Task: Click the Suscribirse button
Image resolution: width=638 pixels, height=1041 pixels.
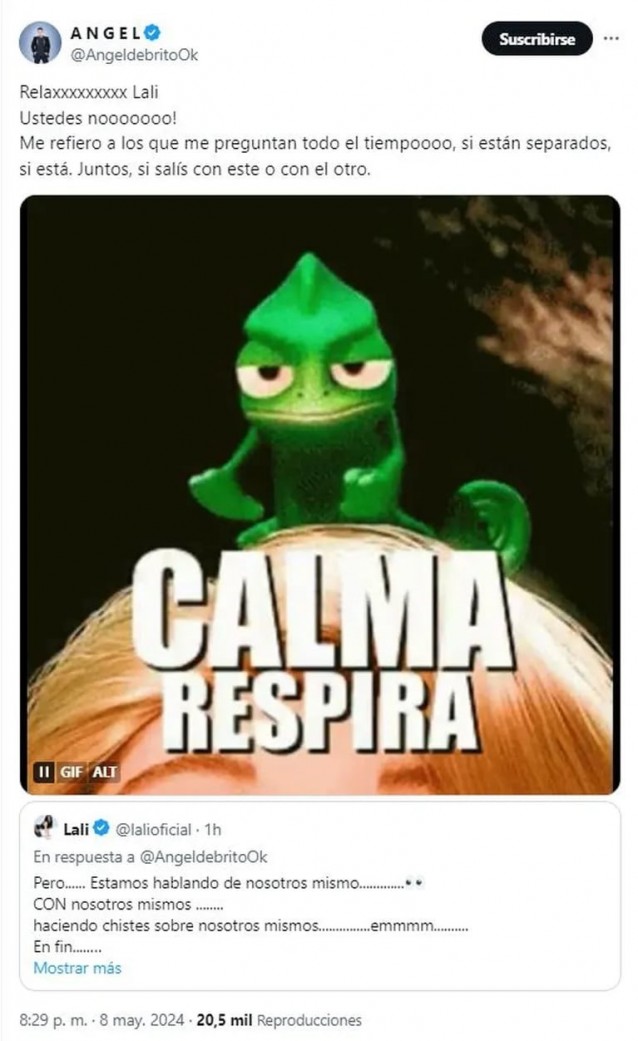Action: (536, 39)
